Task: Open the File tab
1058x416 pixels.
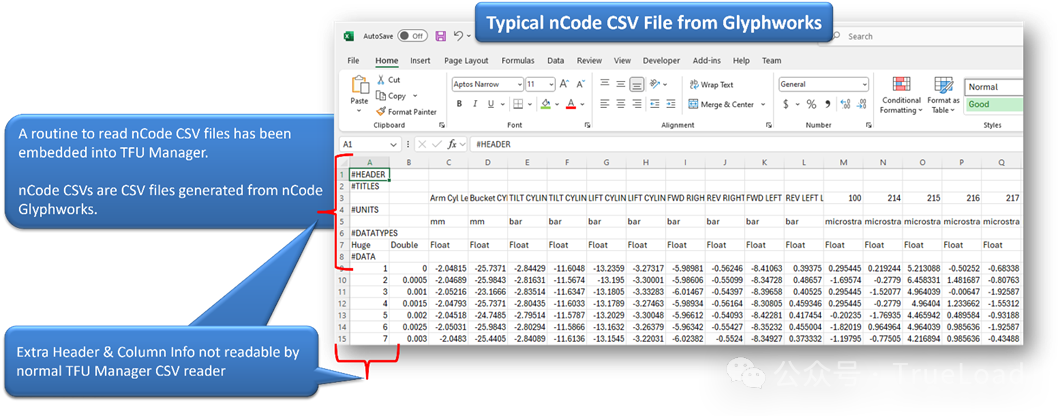Action: pyautogui.click(x=353, y=61)
